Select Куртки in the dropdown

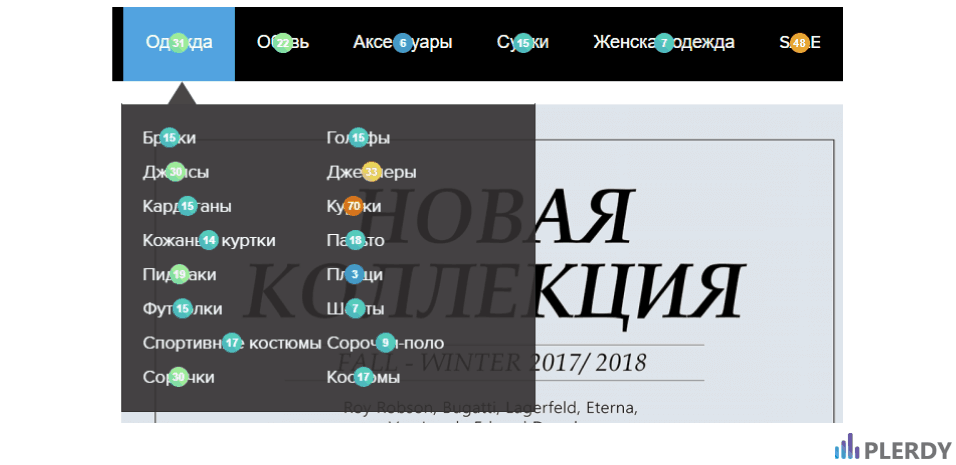354,207
